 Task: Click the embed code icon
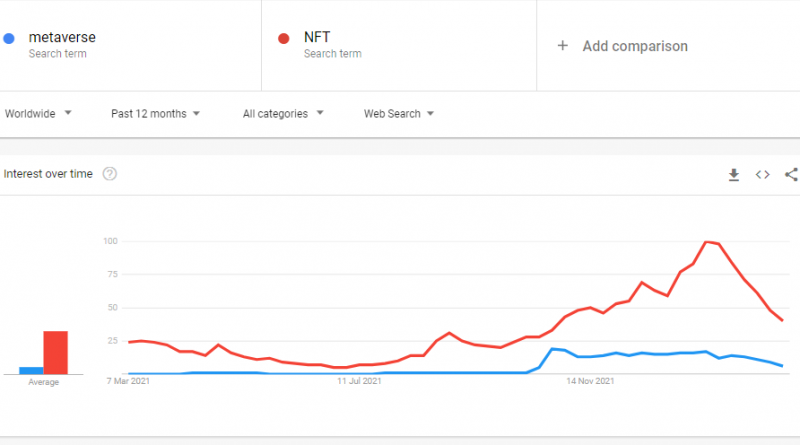[x=762, y=175]
